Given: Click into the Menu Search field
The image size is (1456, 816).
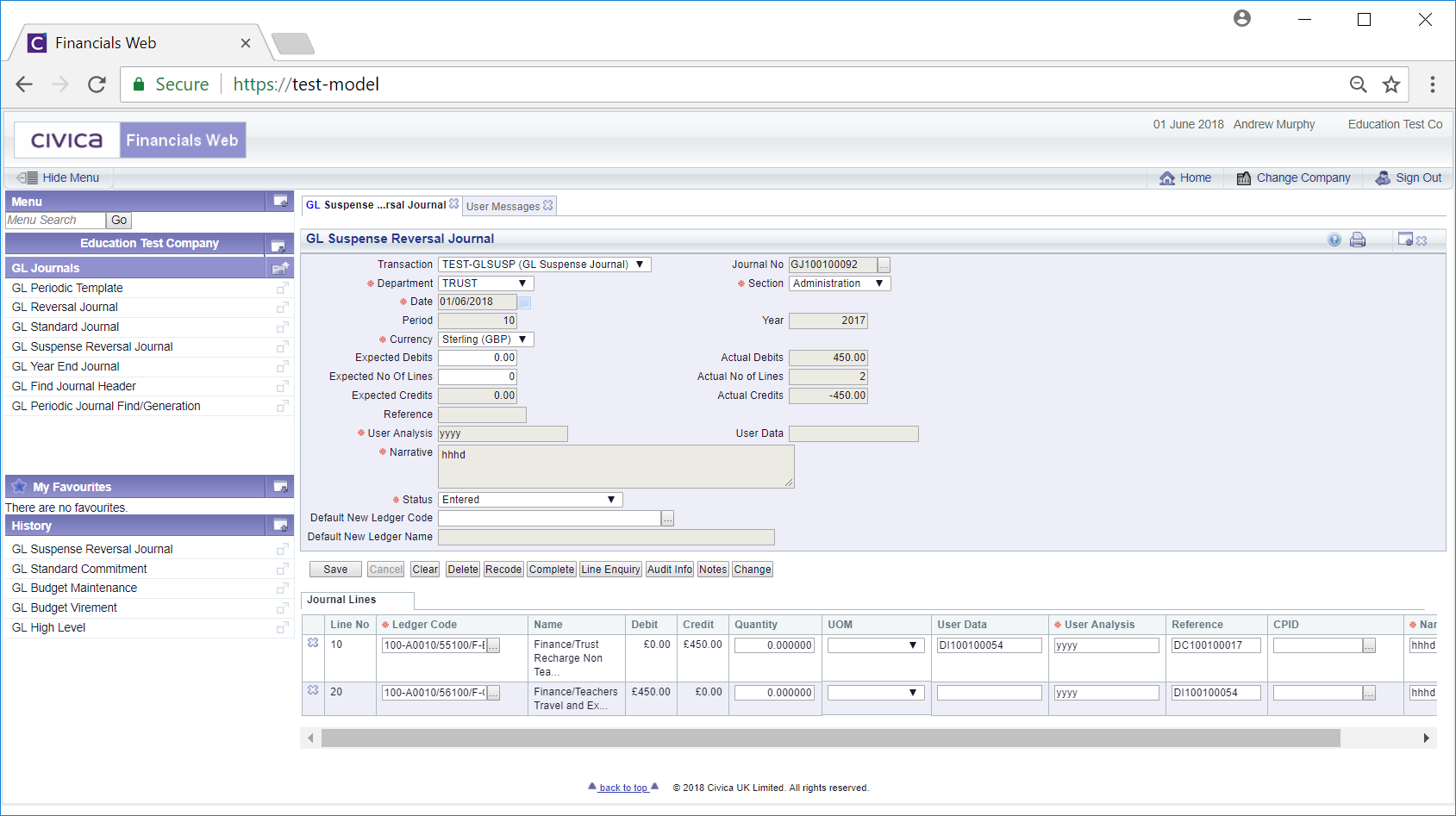Looking at the screenshot, I should 55,221.
